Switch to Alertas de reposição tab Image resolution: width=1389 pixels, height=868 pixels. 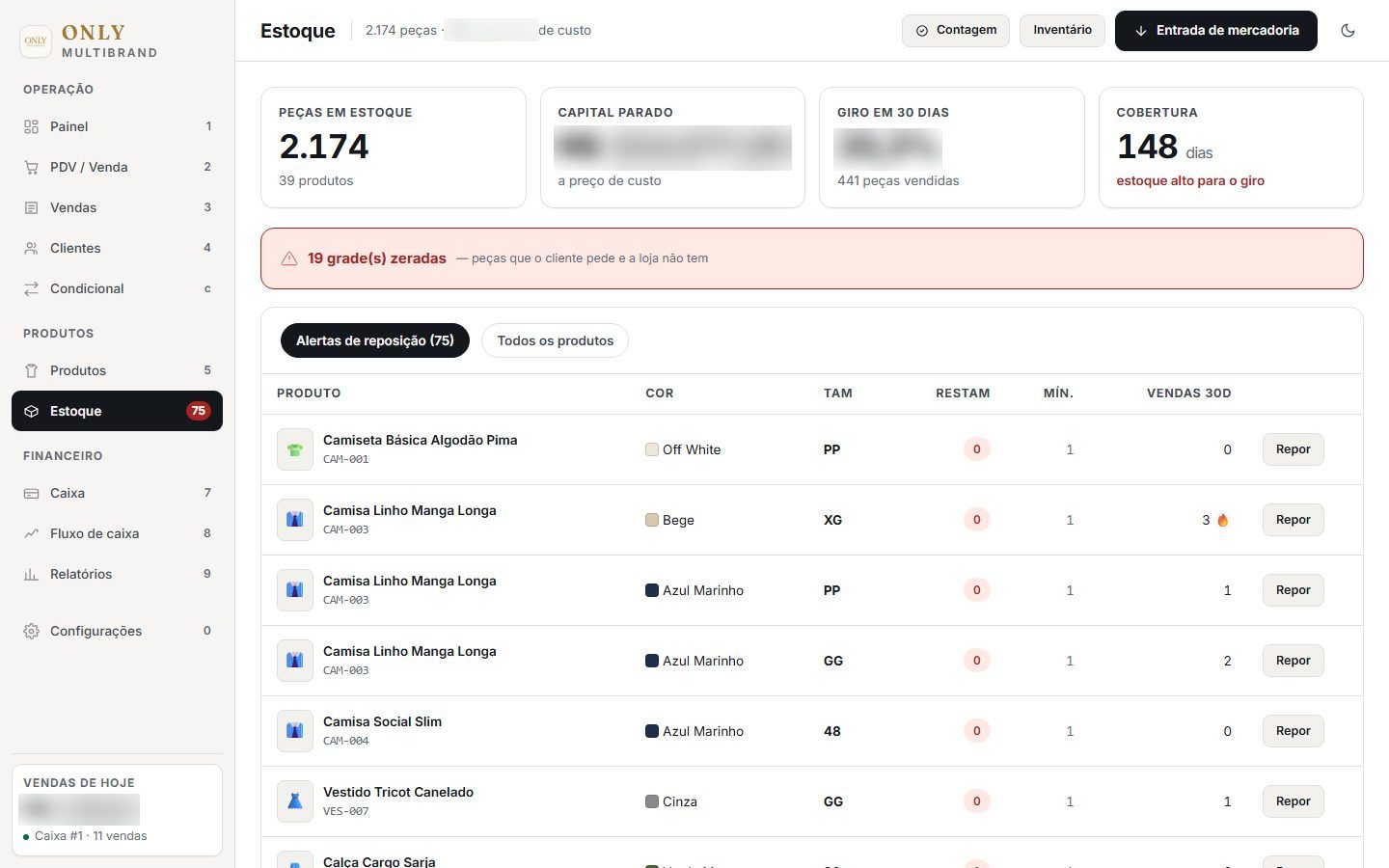pyautogui.click(x=375, y=340)
